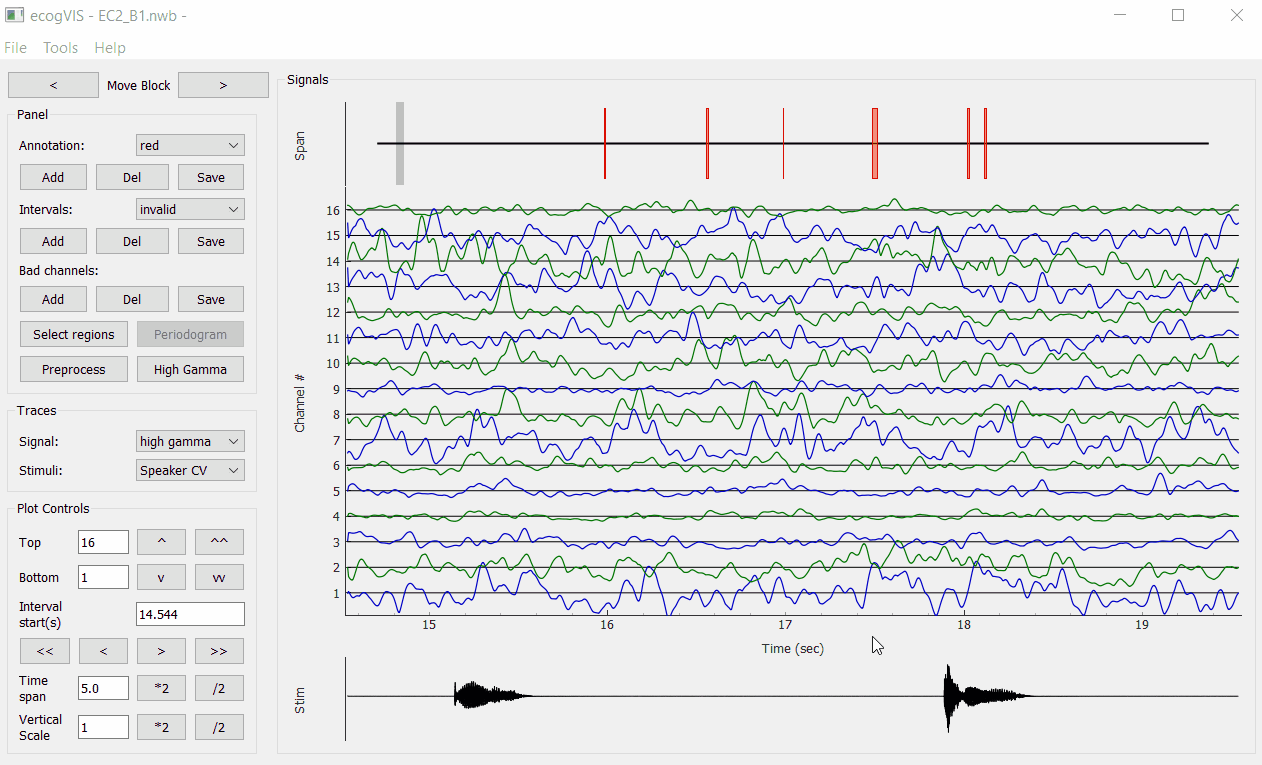Click the High Gamma button
Screen dimensions: 1262x765
point(190,369)
